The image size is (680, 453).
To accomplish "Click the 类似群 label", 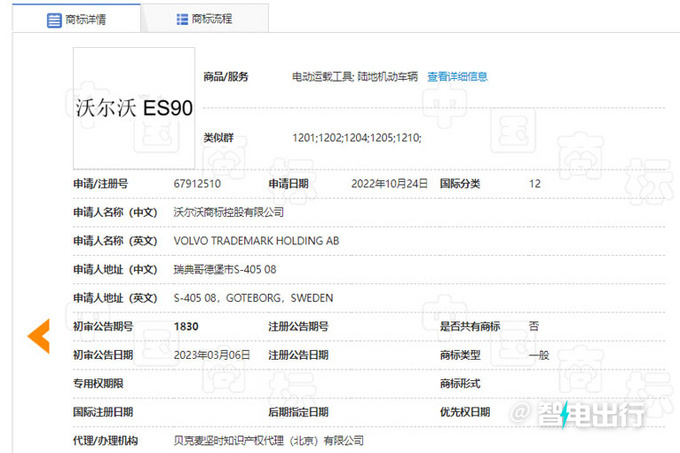I will (219, 138).
